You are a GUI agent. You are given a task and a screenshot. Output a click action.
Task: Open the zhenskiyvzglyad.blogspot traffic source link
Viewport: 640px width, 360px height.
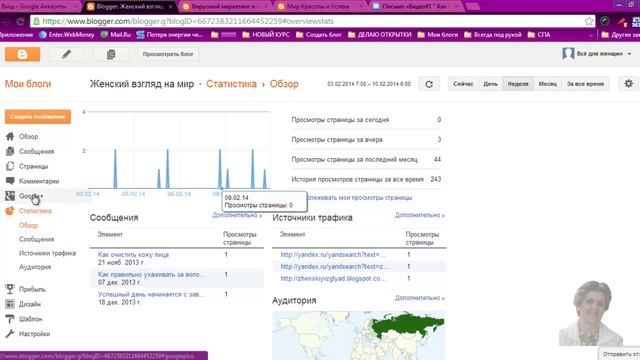333,278
